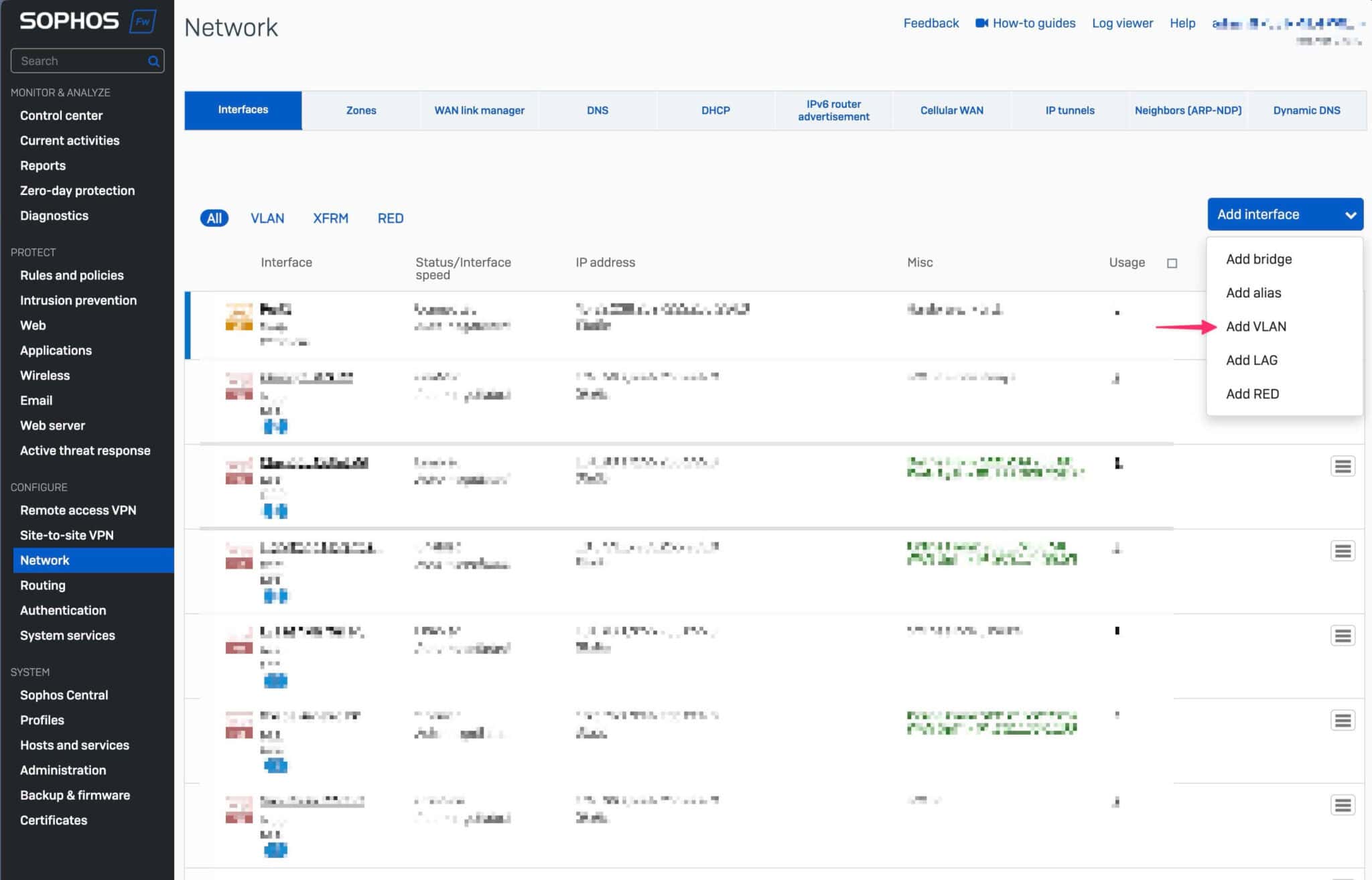This screenshot has height=880, width=1372.
Task: Click the Feedback link in the header
Action: click(931, 23)
